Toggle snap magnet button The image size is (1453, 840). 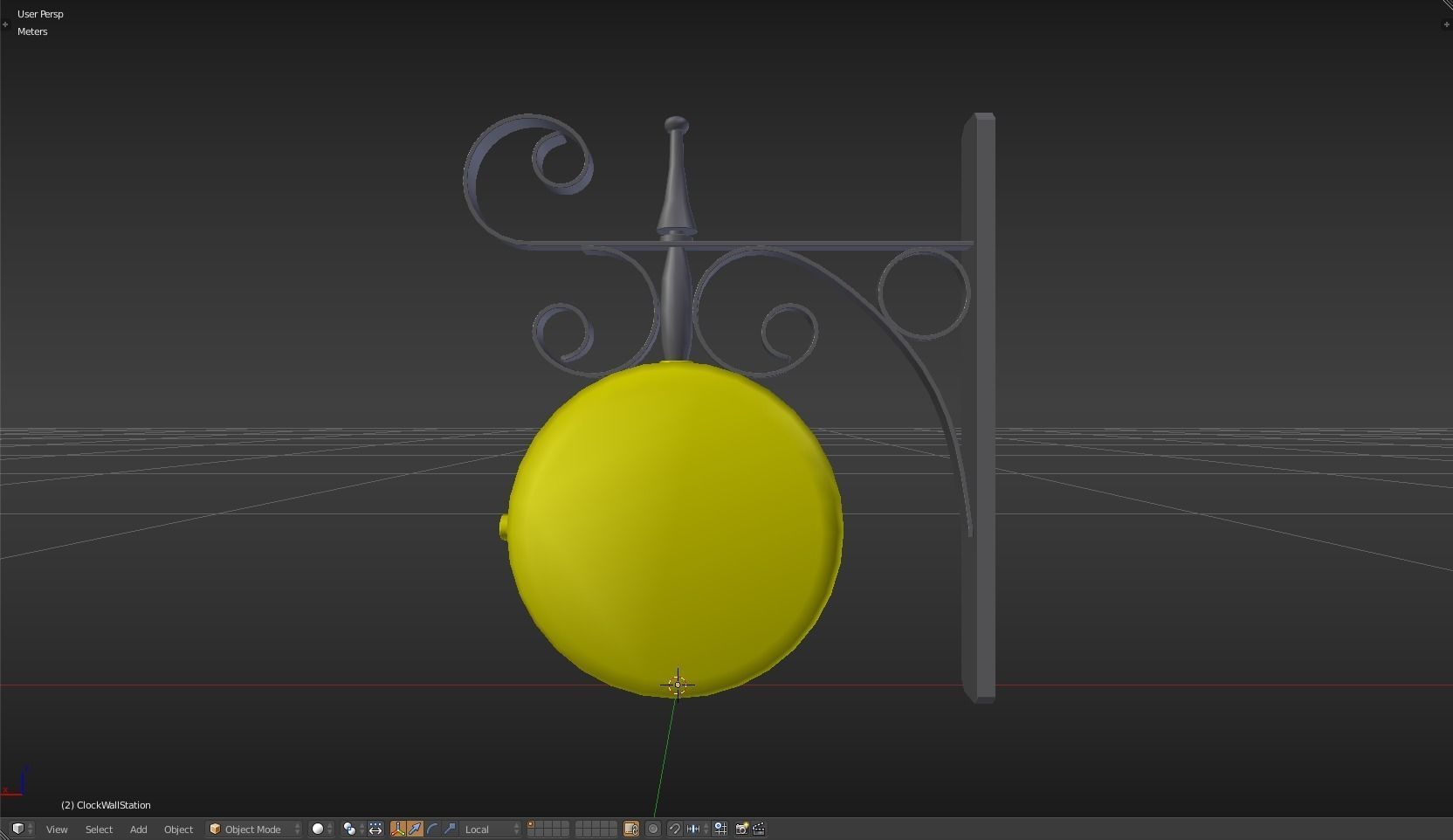click(674, 829)
